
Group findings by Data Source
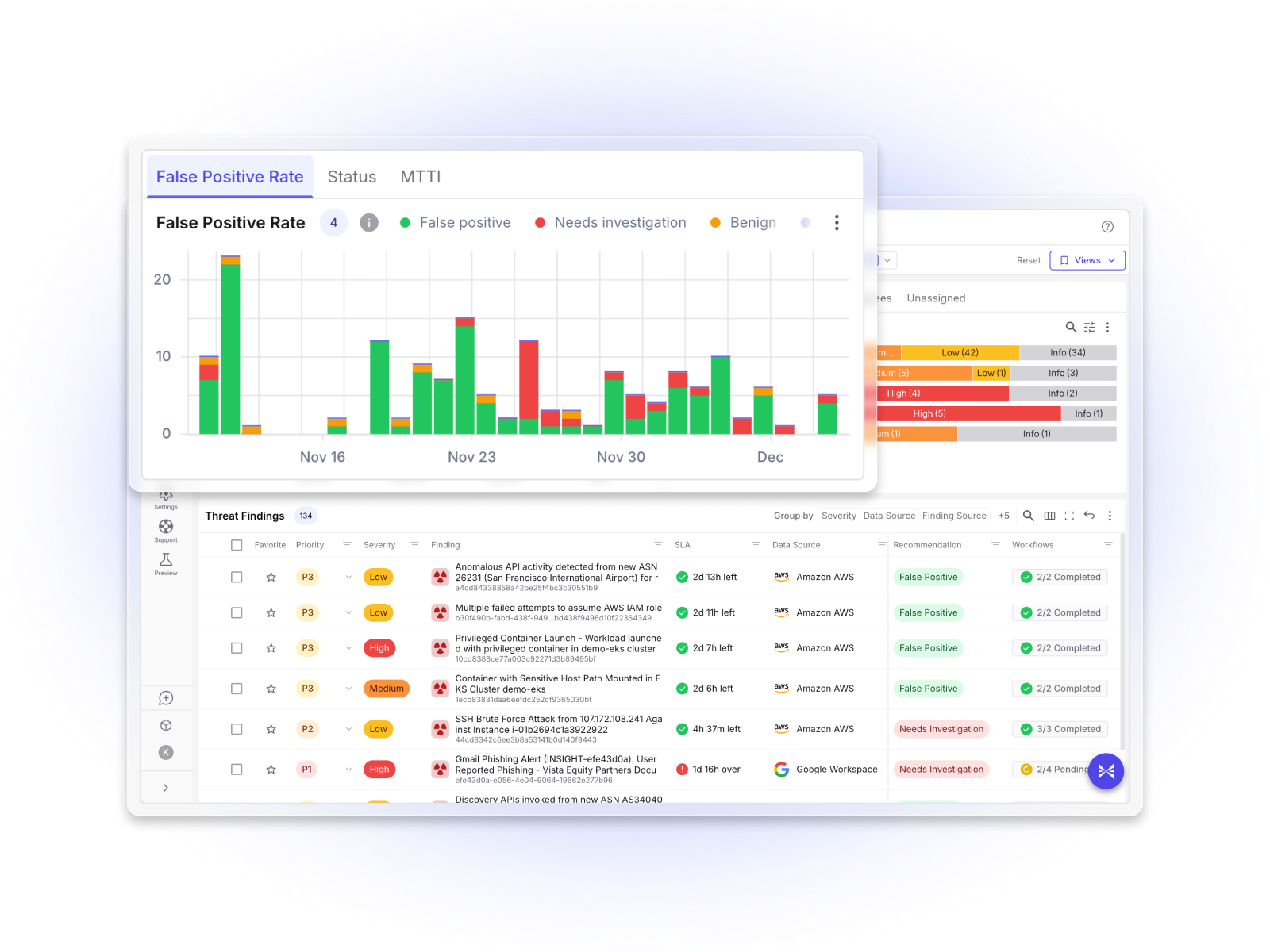coord(889,516)
